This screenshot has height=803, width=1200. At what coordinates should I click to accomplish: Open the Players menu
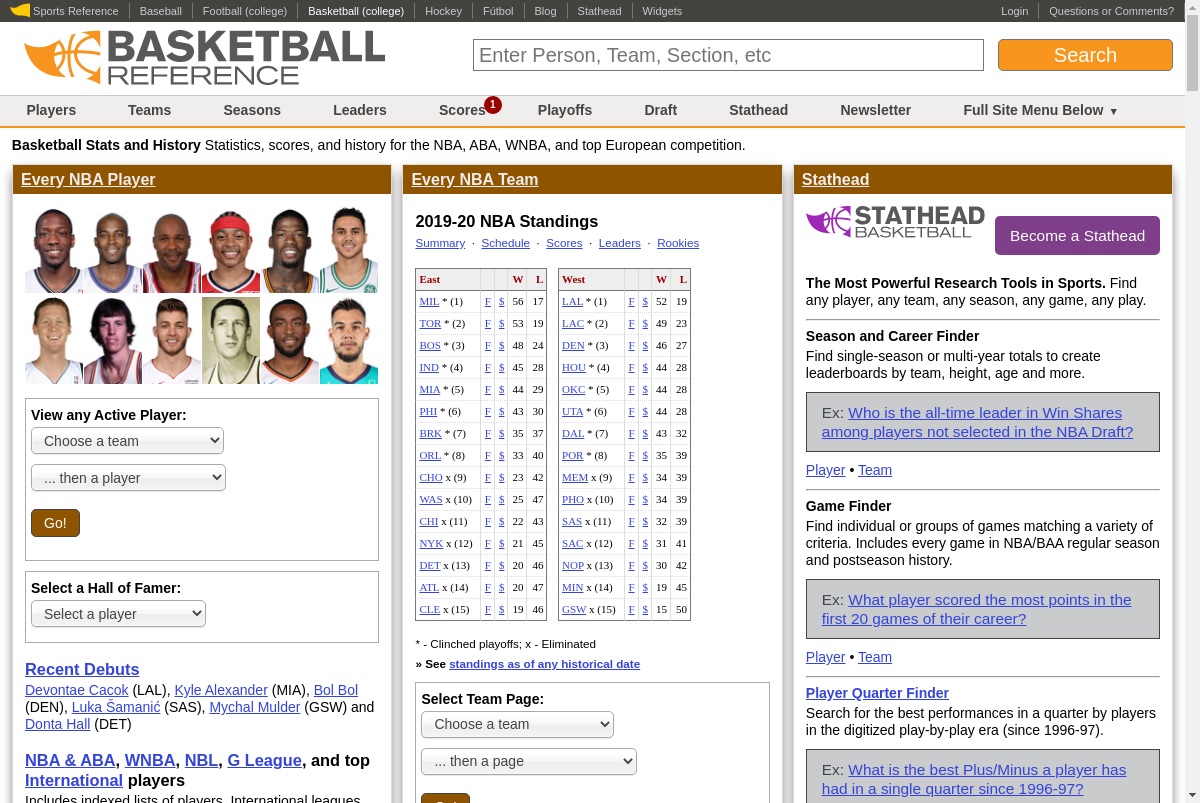coord(51,110)
